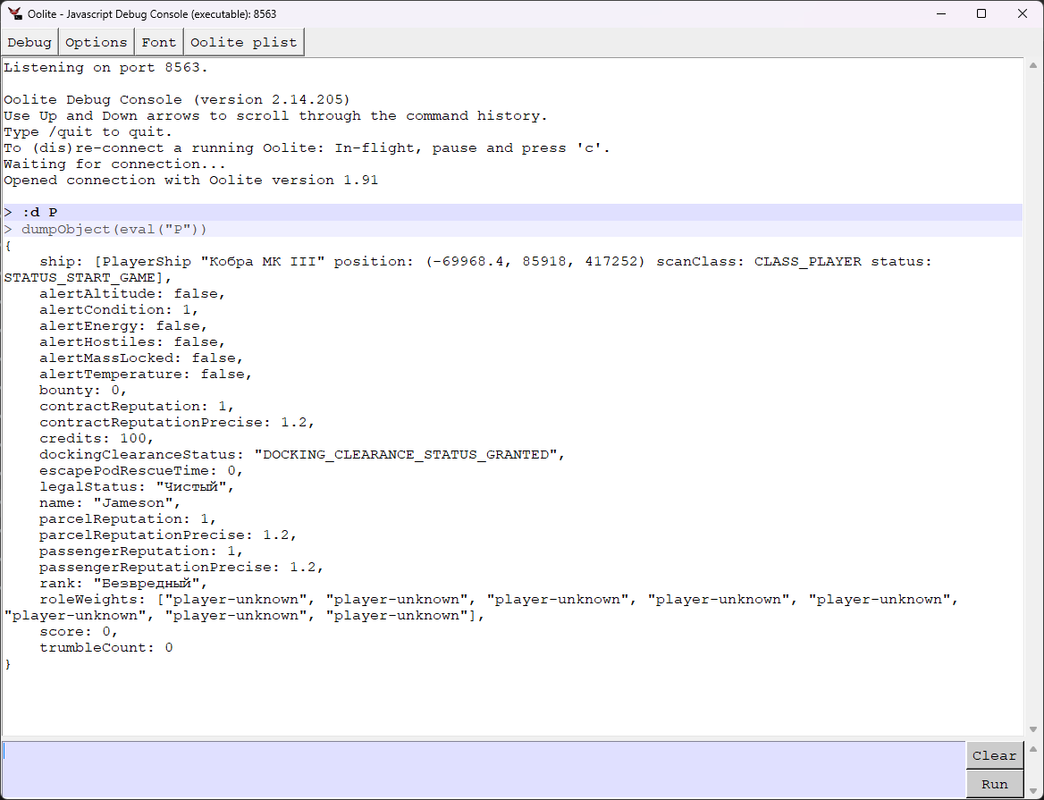Open the Options menu
Viewport: 1044px width, 800px height.
coord(96,42)
